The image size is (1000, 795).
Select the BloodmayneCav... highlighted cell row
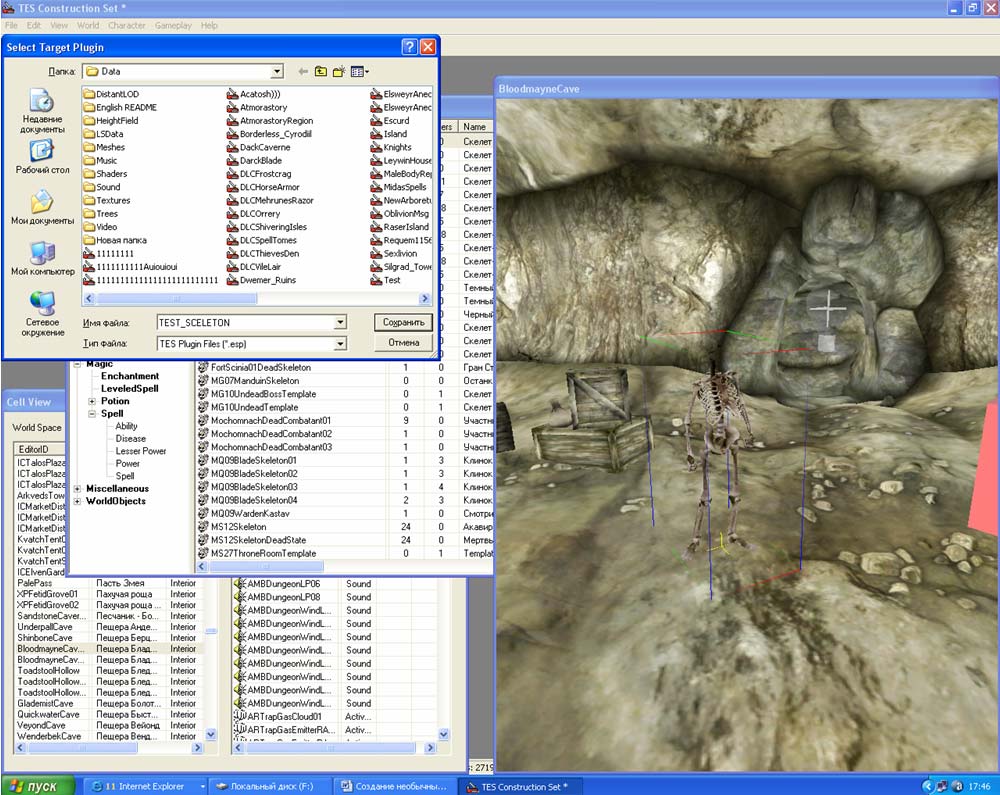pyautogui.click(x=108, y=648)
